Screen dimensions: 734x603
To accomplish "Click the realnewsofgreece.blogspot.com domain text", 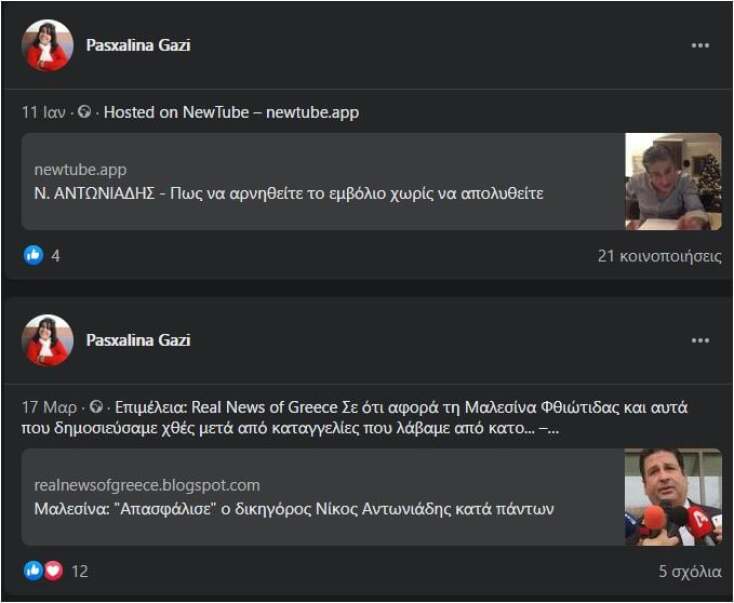I will pyautogui.click(x=146, y=485).
